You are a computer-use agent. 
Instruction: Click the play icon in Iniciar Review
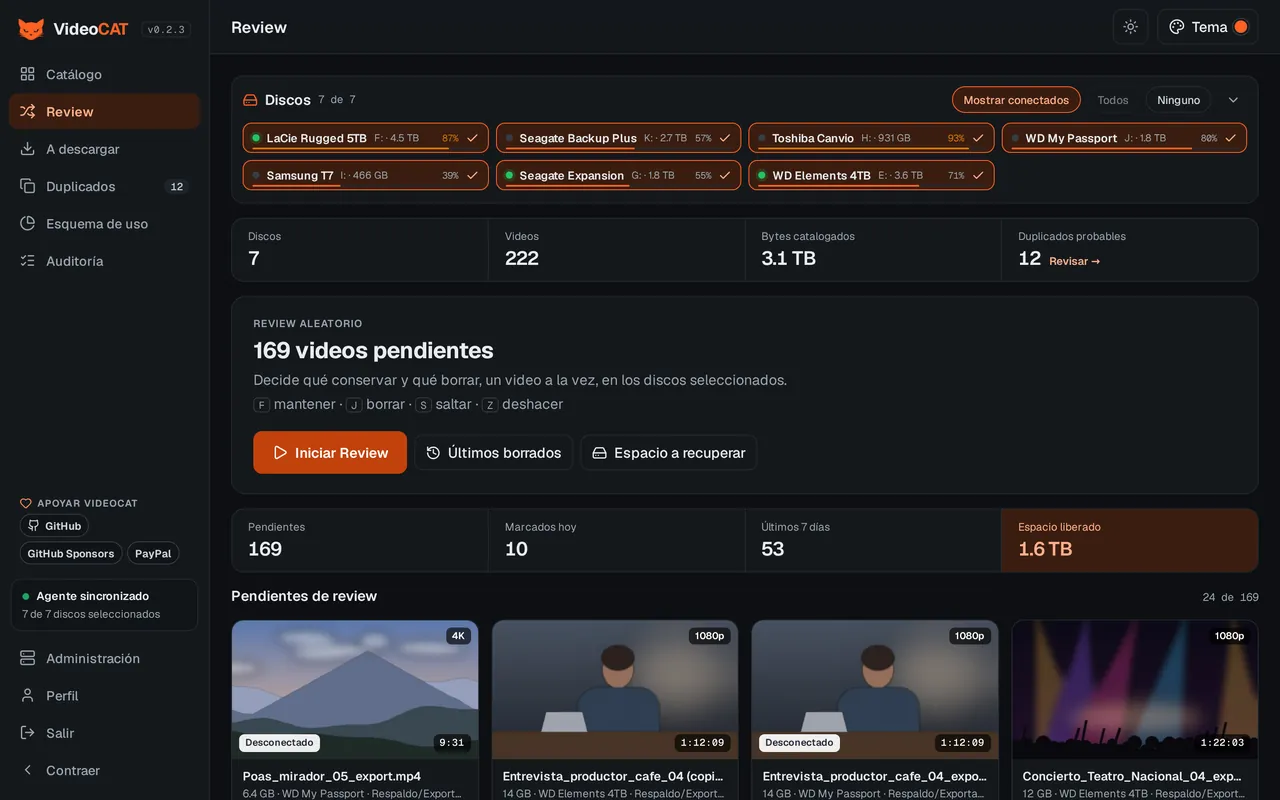tap(280, 453)
